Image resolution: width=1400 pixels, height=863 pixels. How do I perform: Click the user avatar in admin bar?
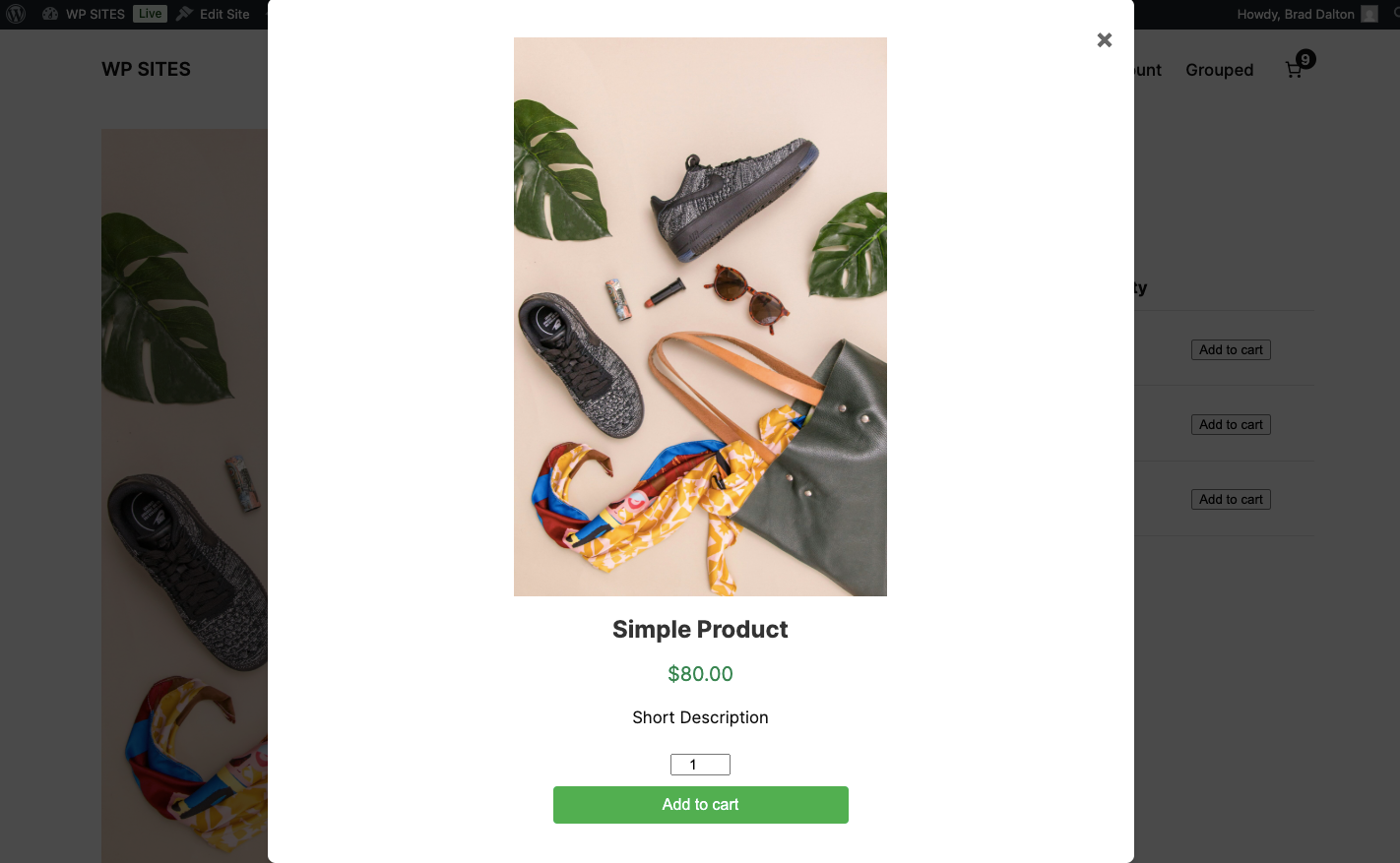[x=1369, y=14]
